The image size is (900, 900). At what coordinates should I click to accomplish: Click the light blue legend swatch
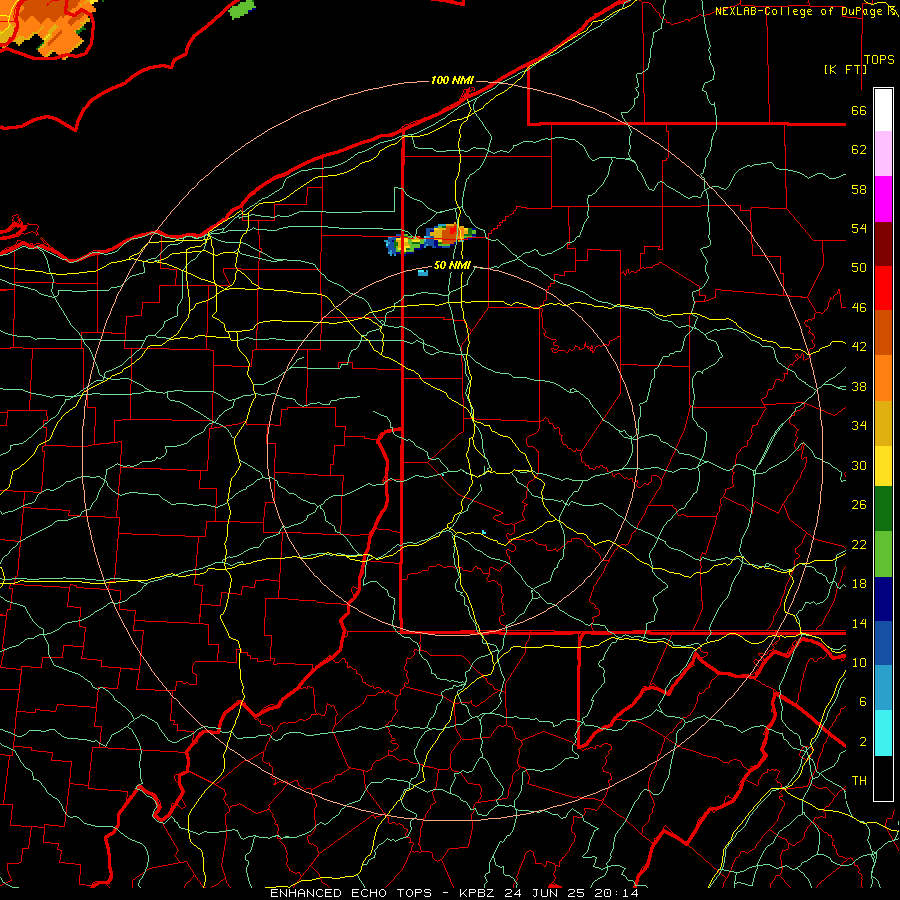click(883, 688)
